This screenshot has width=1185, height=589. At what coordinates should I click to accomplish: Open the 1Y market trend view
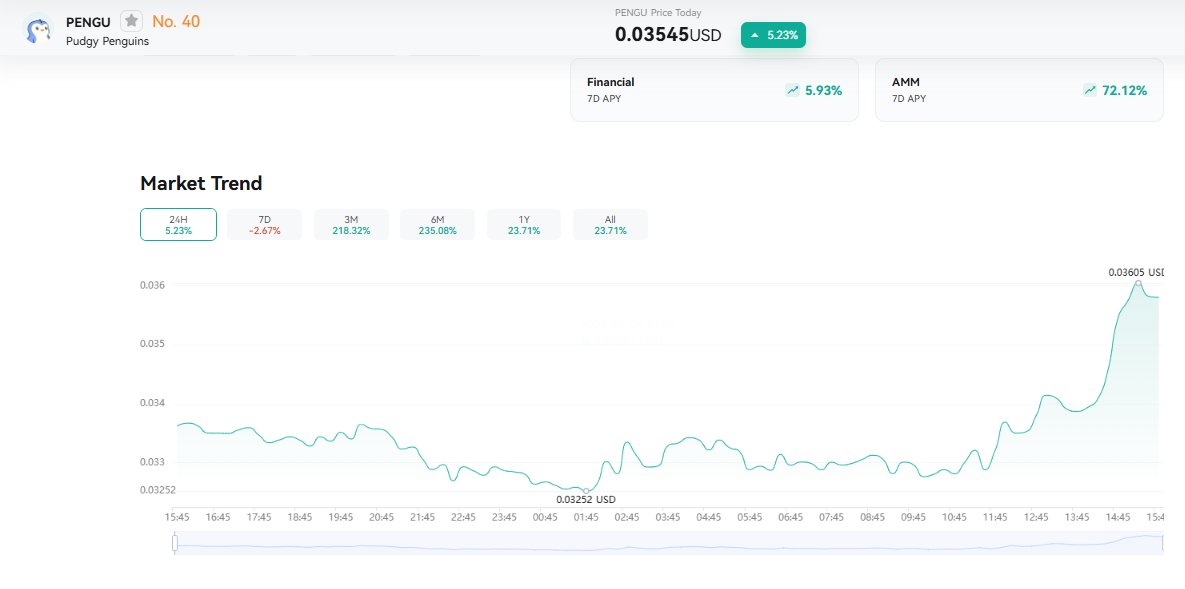(x=523, y=224)
